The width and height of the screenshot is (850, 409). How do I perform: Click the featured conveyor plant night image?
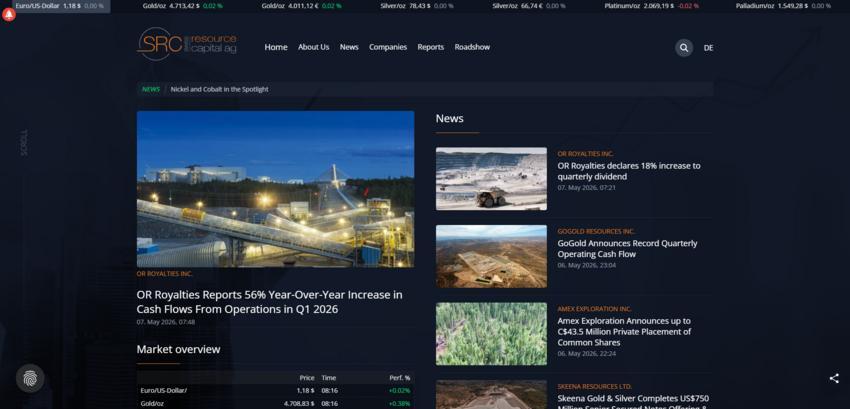(275, 189)
